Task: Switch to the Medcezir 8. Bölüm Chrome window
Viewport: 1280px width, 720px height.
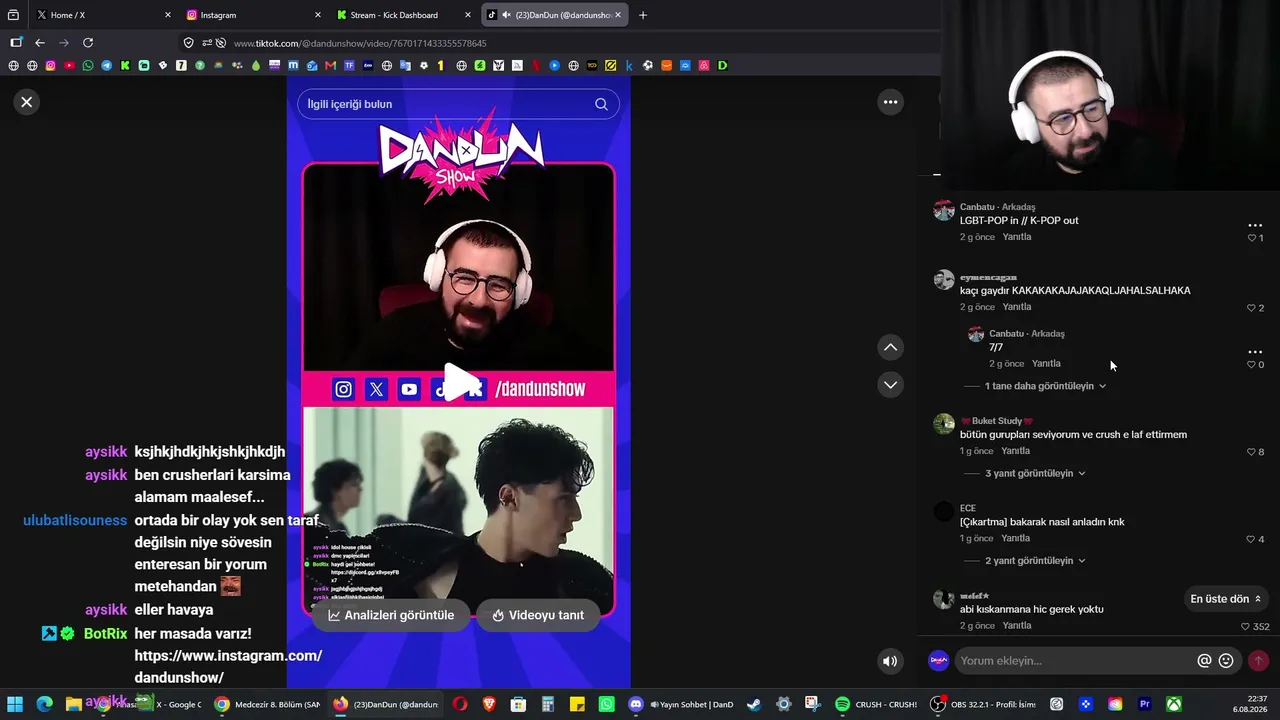Action: point(267,704)
